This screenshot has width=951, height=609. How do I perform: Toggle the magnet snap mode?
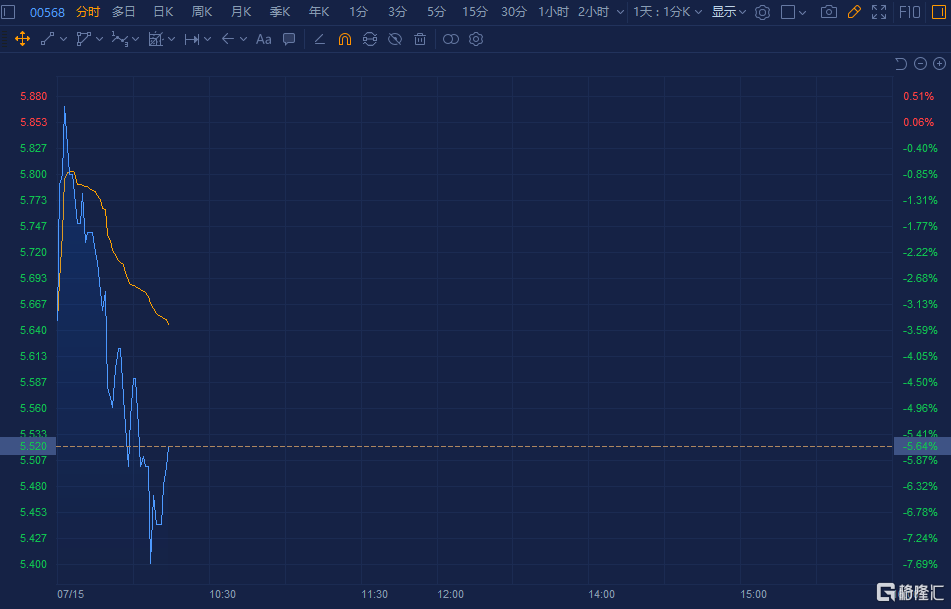(345, 39)
